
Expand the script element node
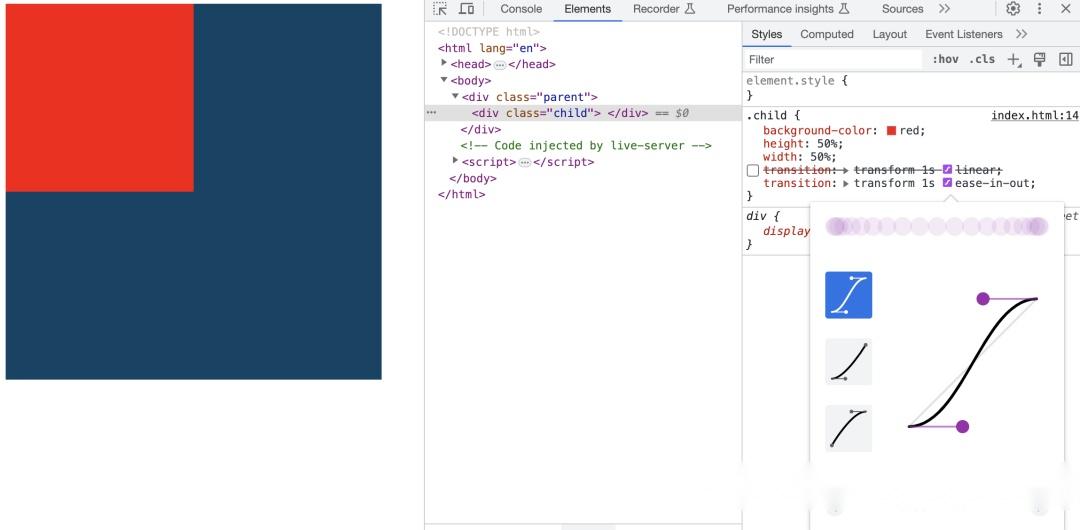click(455, 161)
